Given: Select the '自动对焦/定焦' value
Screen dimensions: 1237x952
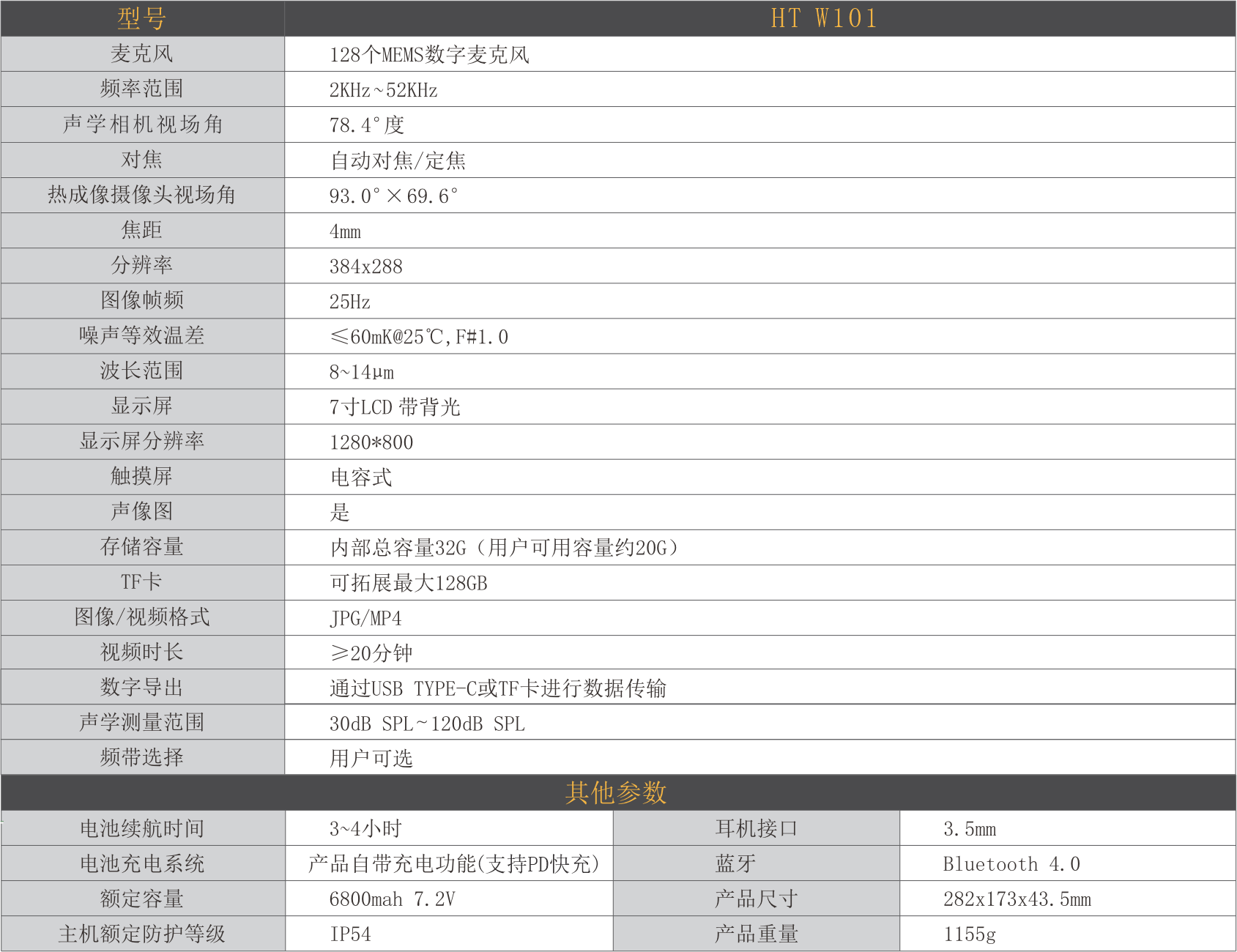Looking at the screenshot, I should pyautogui.click(x=398, y=160).
